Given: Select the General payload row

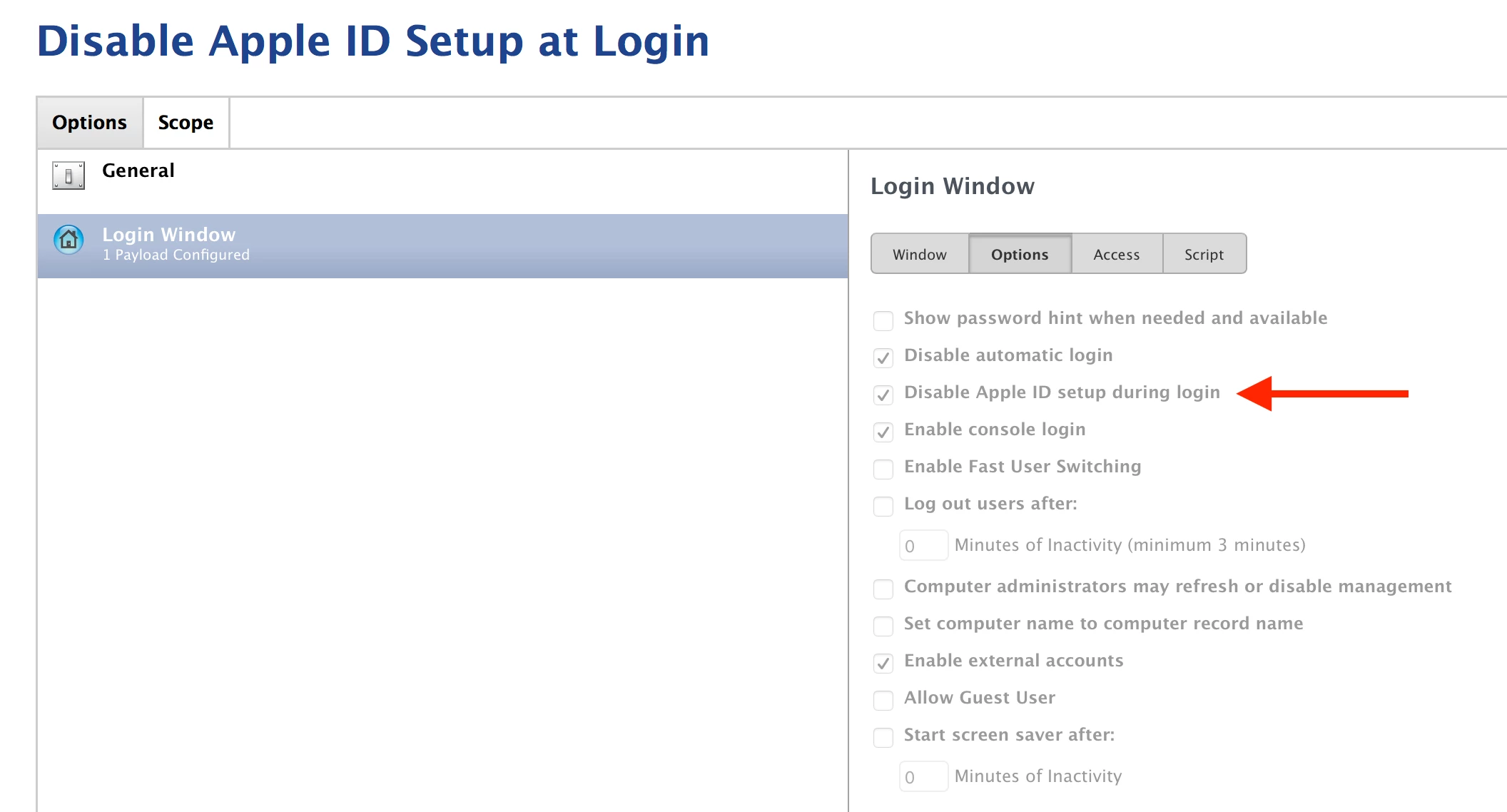Looking at the screenshot, I should point(442,181).
